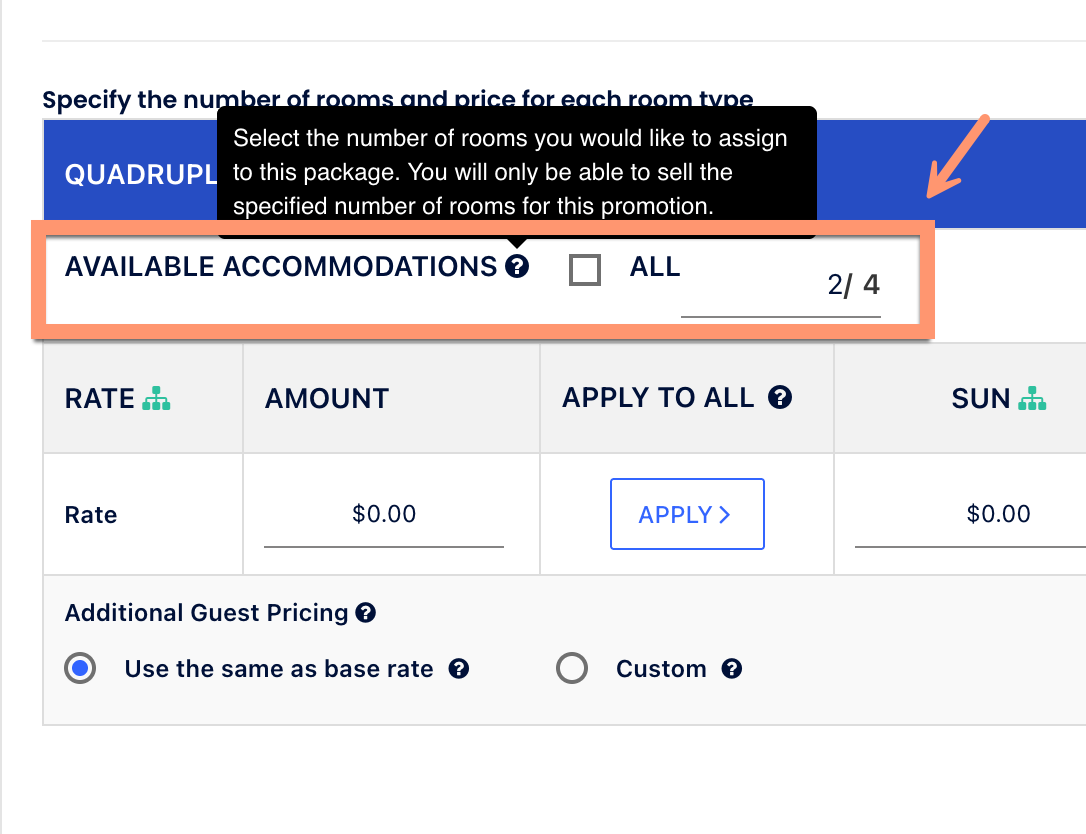
Task: Click help icon next to Custom option
Action: pos(732,669)
